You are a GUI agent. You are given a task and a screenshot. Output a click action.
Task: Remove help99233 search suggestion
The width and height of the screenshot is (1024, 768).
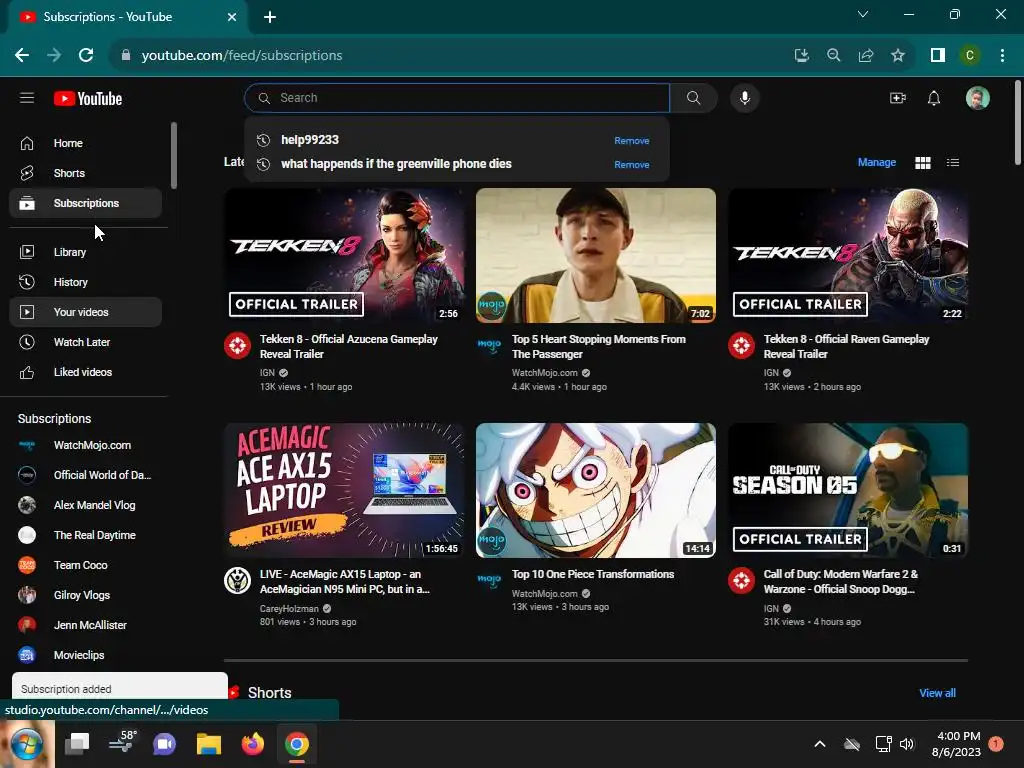tap(632, 140)
